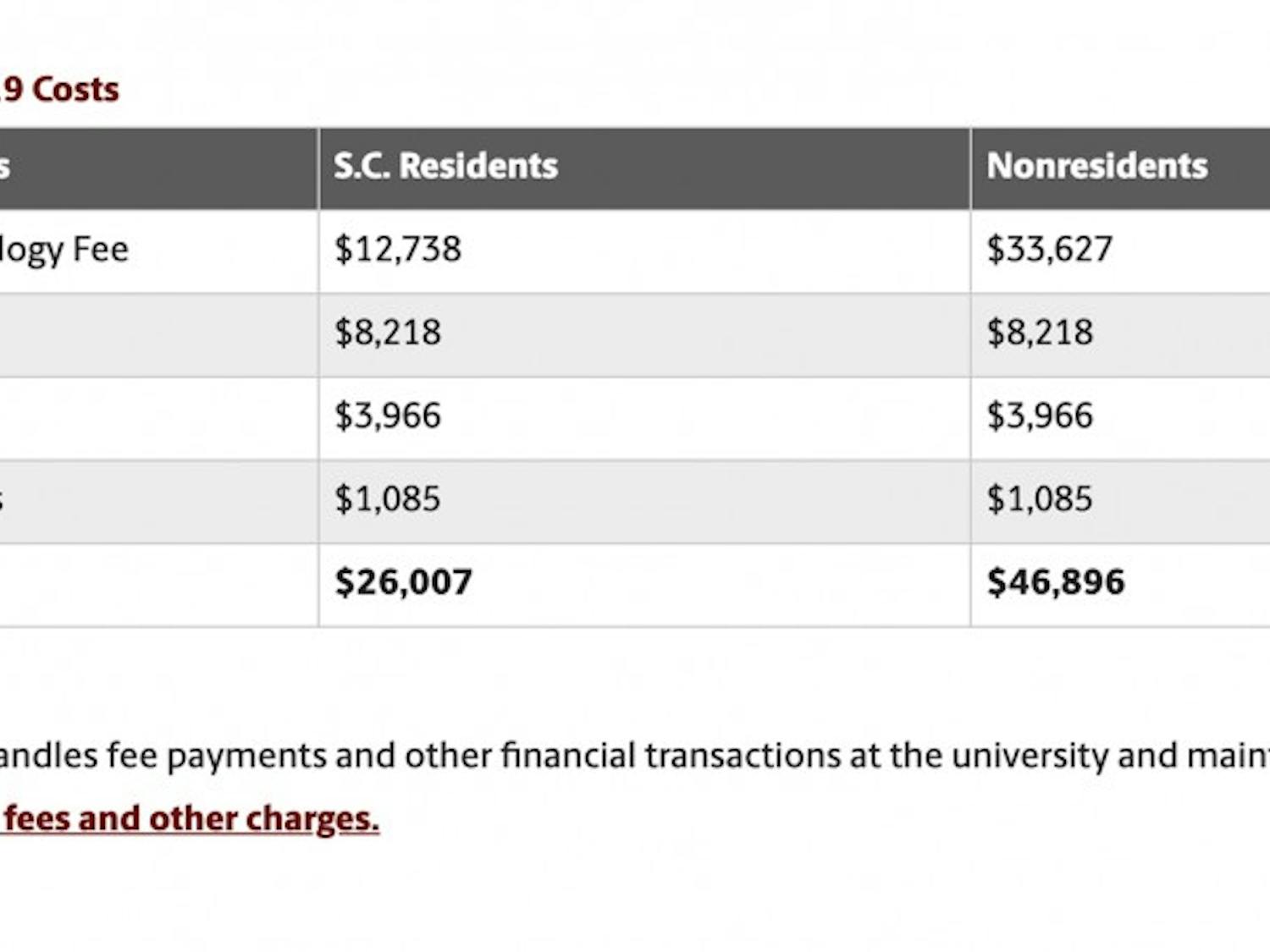Screen dimensions: 1270x952
Task: Select the bold $26,007 total
Action: pyautogui.click(x=403, y=582)
